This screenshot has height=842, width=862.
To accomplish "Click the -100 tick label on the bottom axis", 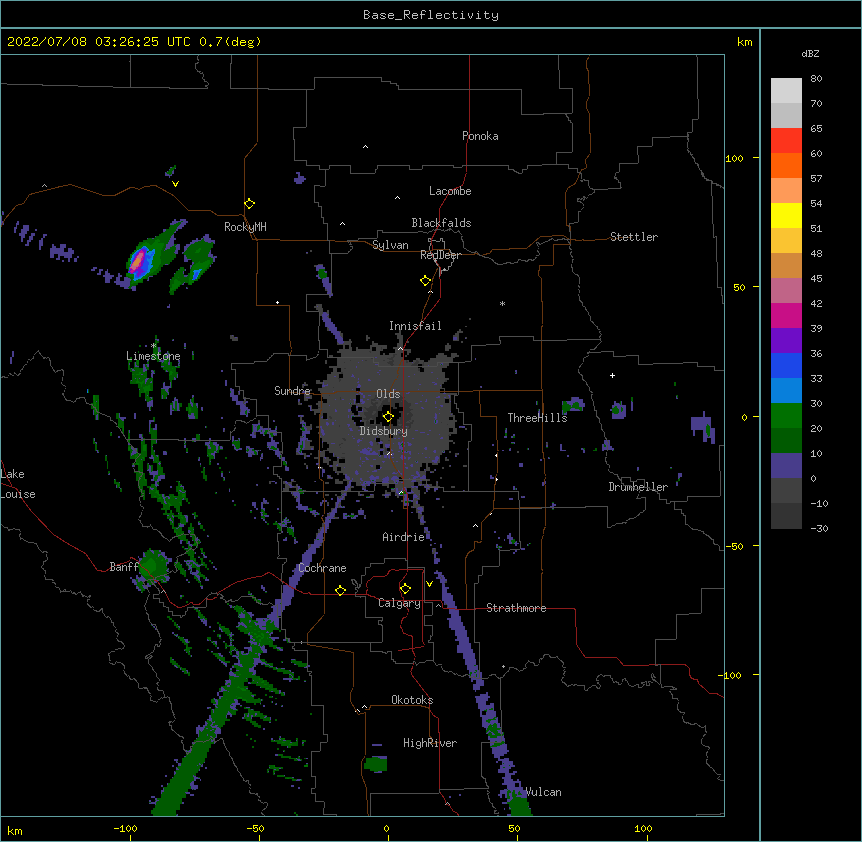I will click(125, 829).
